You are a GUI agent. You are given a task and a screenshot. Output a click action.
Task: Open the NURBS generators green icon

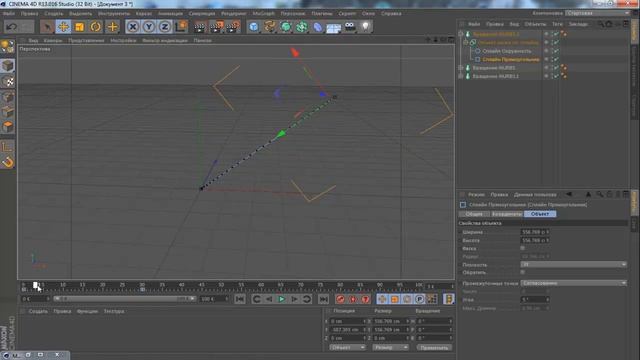coord(286,27)
